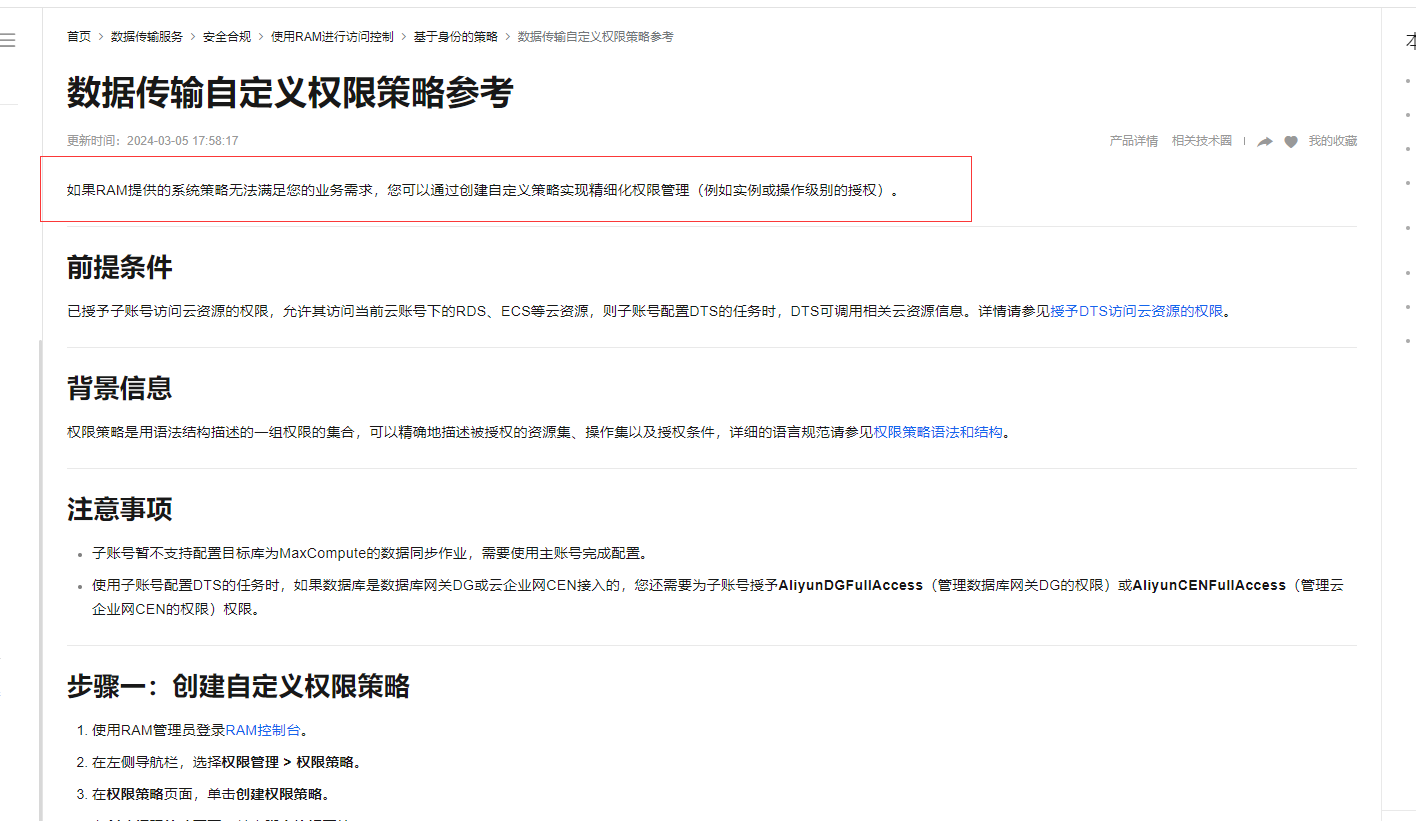Click the 更新时间 2024-03-05 timestamp
The height and width of the screenshot is (821, 1416).
[x=153, y=141]
